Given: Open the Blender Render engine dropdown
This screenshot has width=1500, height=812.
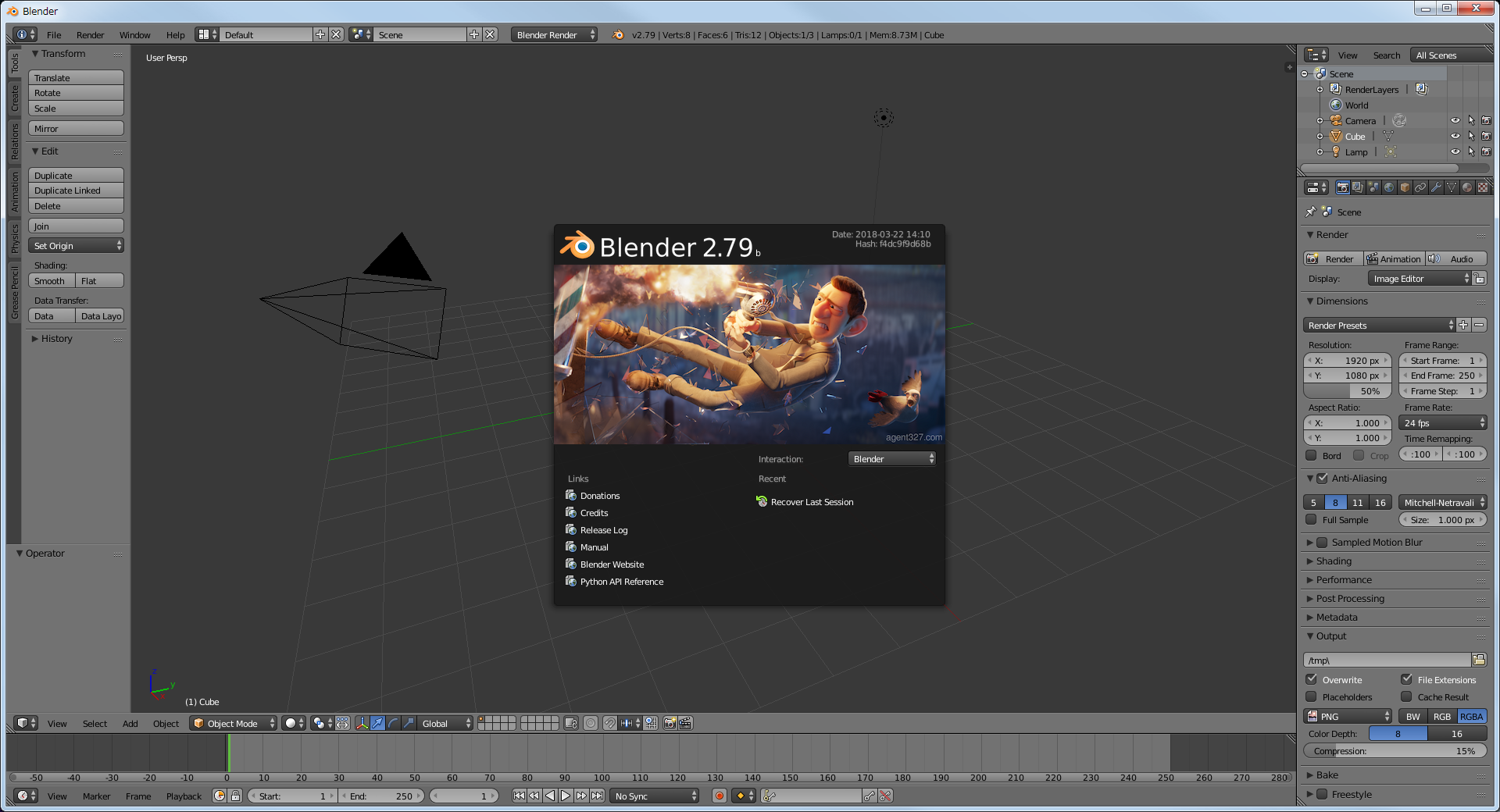Looking at the screenshot, I should (x=555, y=34).
